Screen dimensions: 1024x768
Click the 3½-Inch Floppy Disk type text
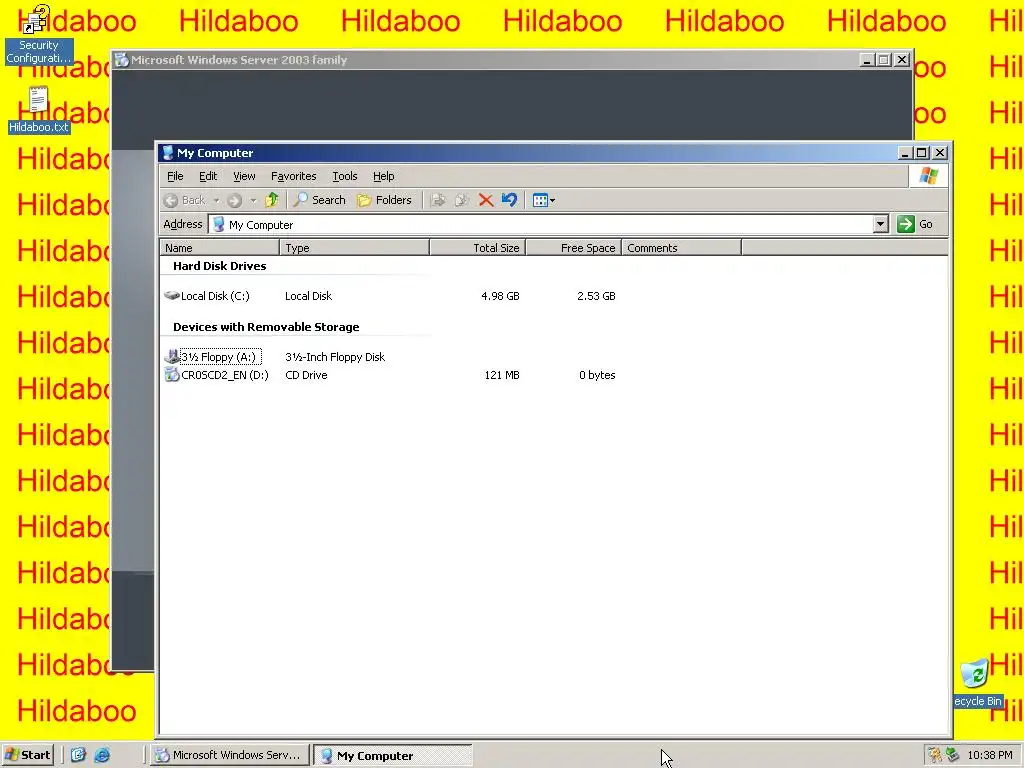[x=335, y=357]
